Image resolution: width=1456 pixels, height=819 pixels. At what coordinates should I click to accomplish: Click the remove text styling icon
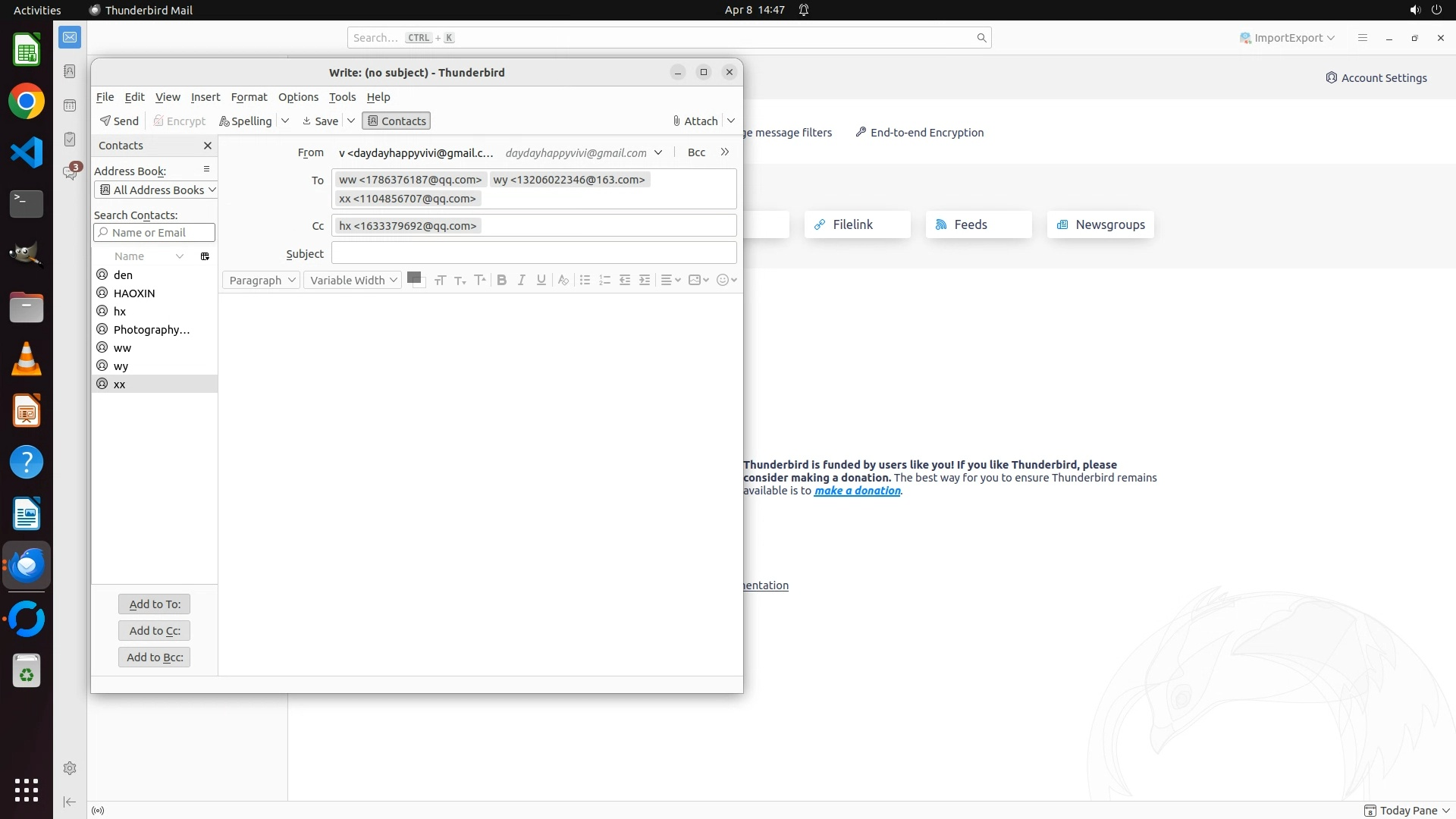coord(563,280)
